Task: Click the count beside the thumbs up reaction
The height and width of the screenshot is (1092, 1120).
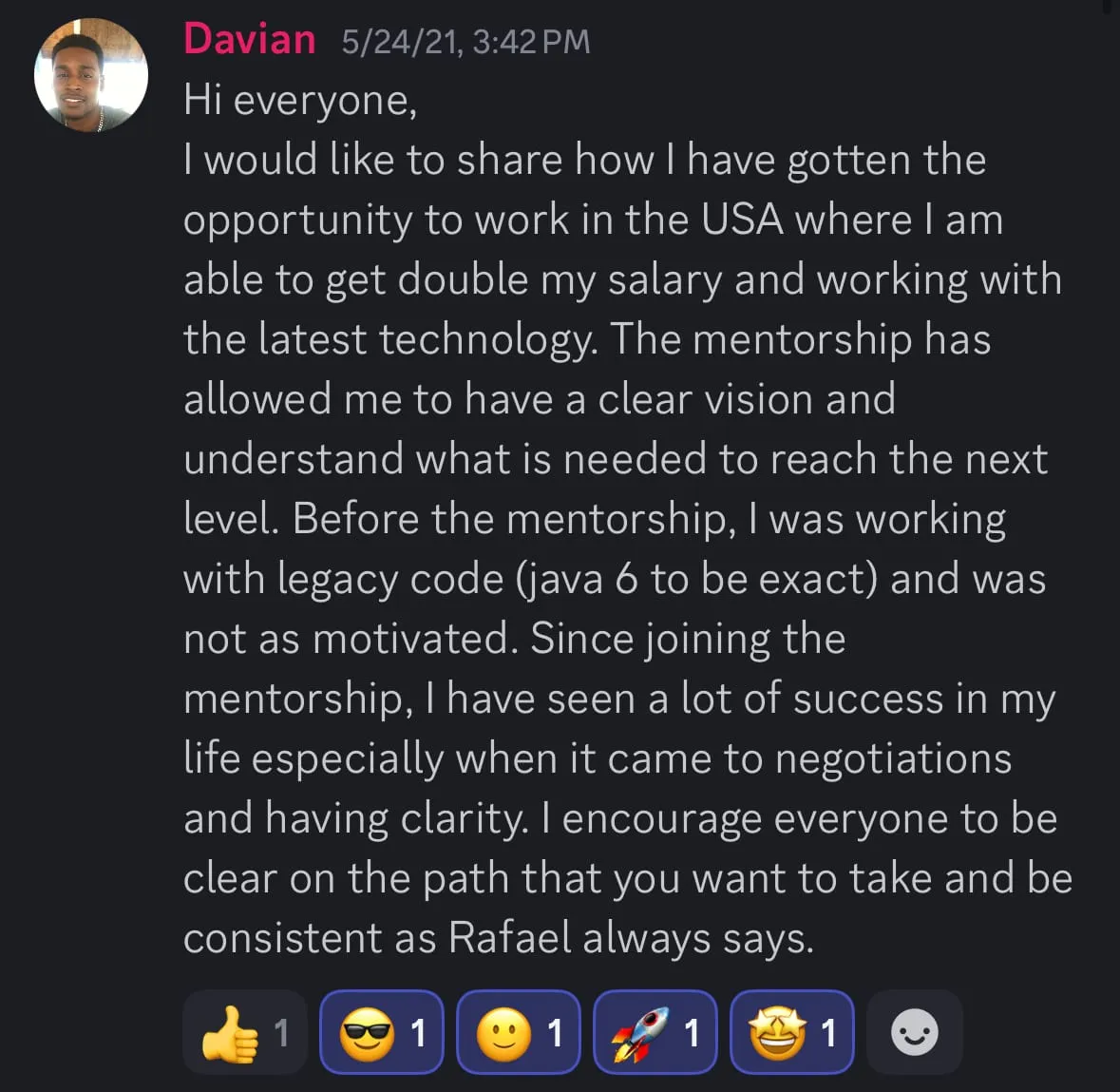Action: (x=281, y=1033)
